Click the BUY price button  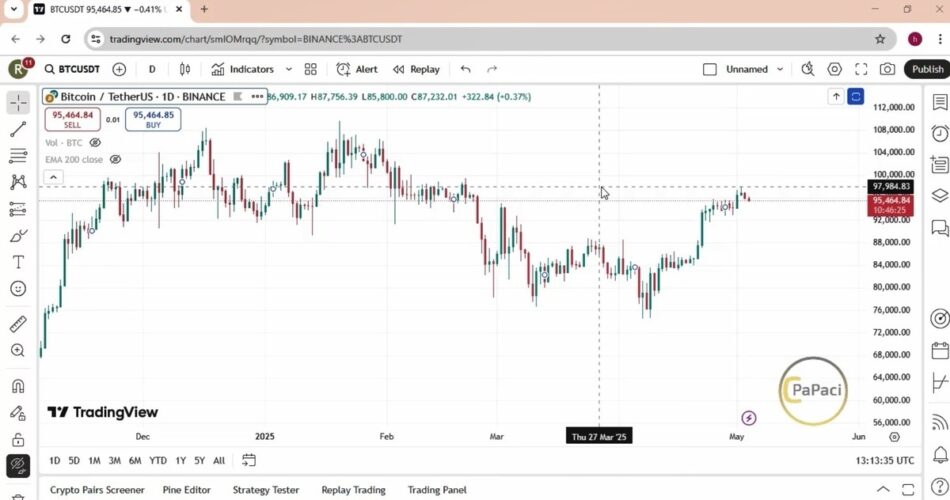[x=154, y=119]
